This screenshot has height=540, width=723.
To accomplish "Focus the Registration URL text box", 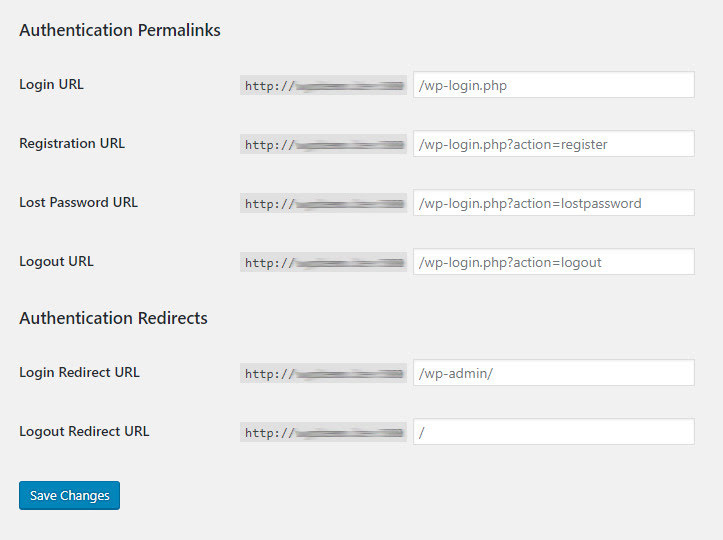I will (553, 144).
